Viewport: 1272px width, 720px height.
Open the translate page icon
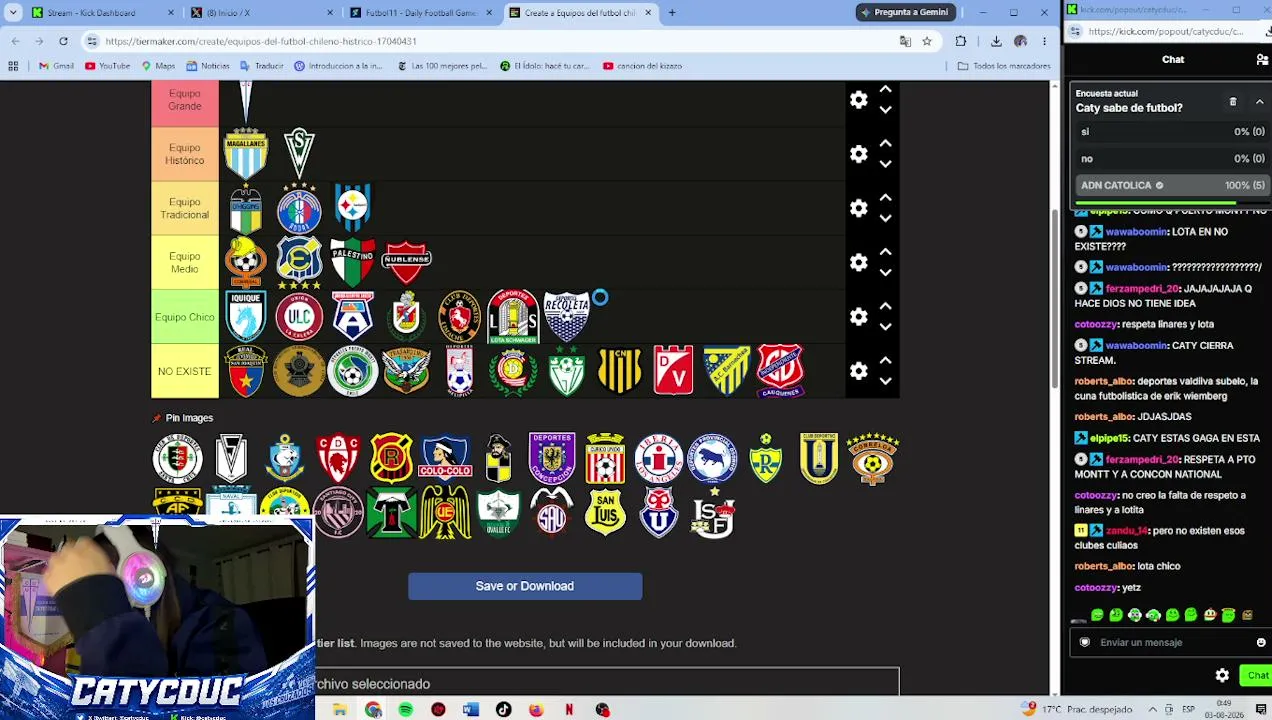click(905, 41)
